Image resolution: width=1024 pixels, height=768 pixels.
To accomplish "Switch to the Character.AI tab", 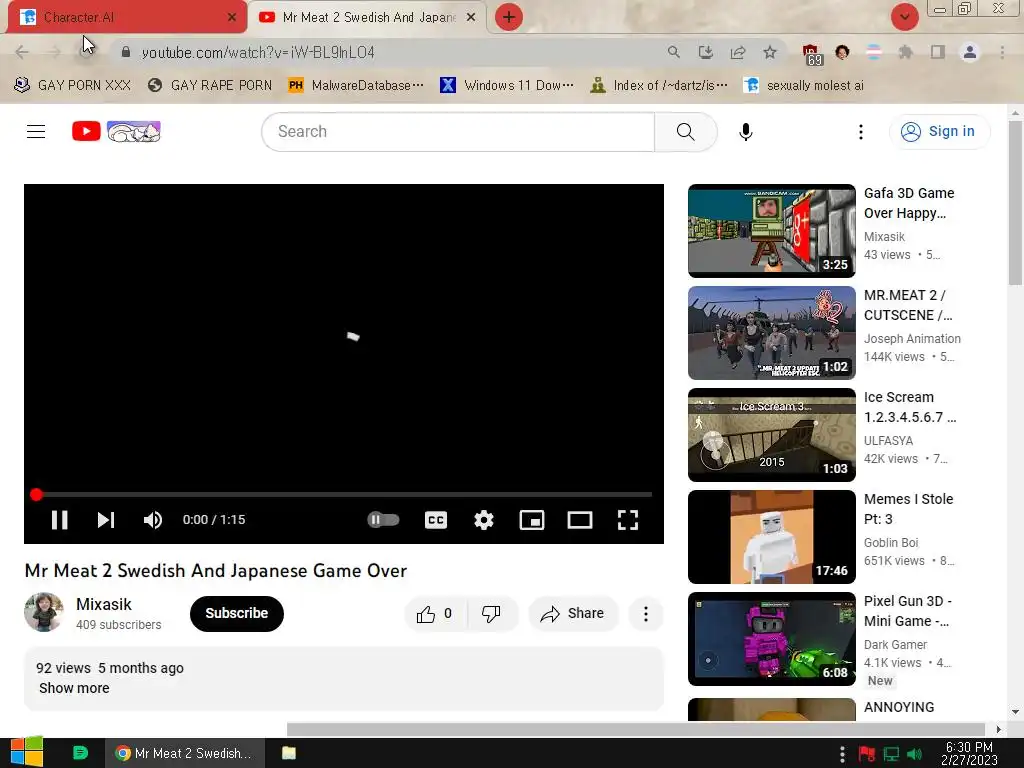I will coord(127,17).
